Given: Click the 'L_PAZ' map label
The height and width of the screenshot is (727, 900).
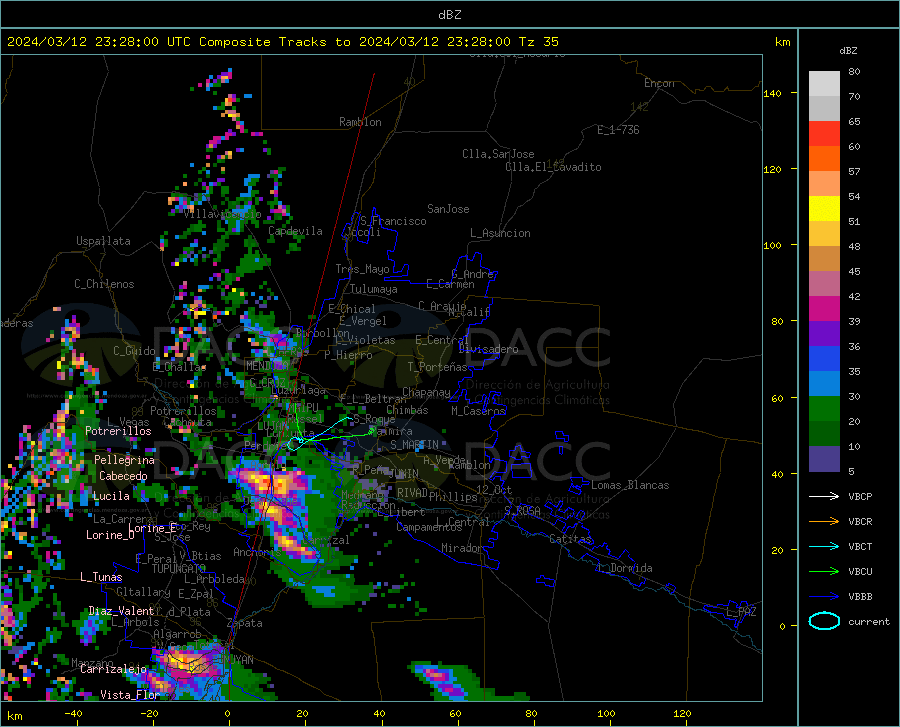Looking at the screenshot, I should (x=741, y=612).
